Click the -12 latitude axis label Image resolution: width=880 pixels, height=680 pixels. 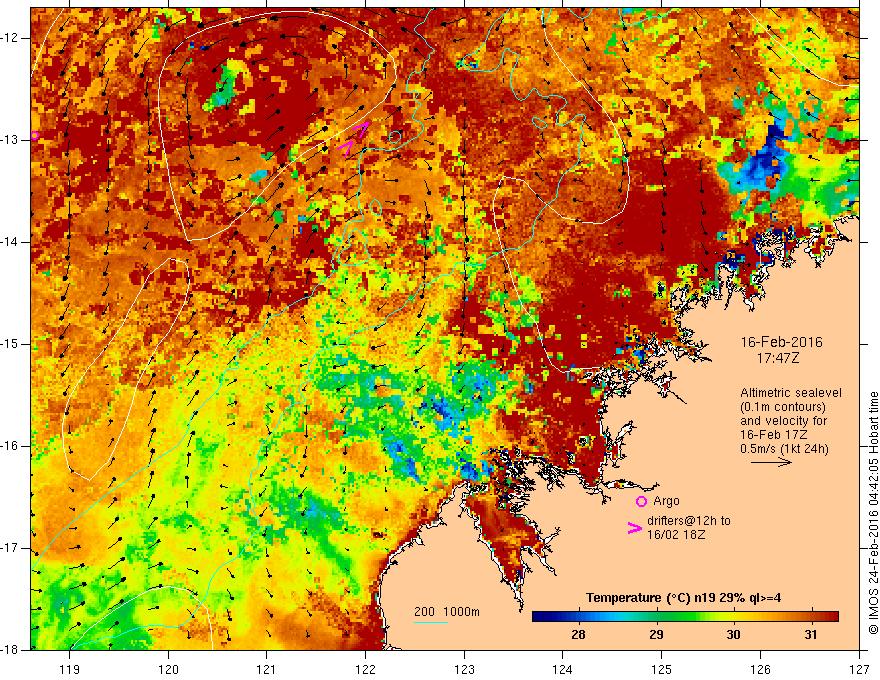10,38
